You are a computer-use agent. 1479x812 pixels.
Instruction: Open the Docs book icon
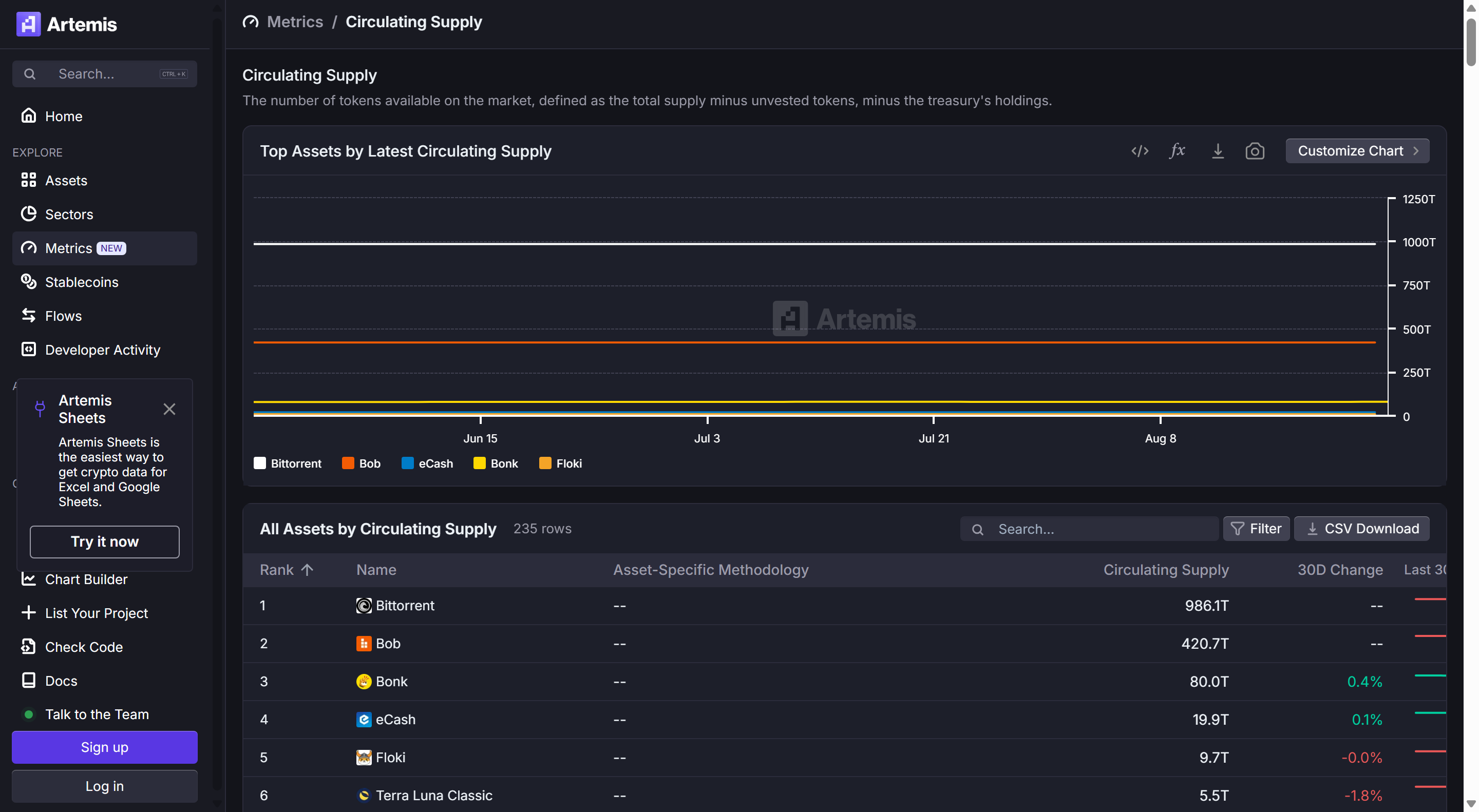click(x=28, y=680)
